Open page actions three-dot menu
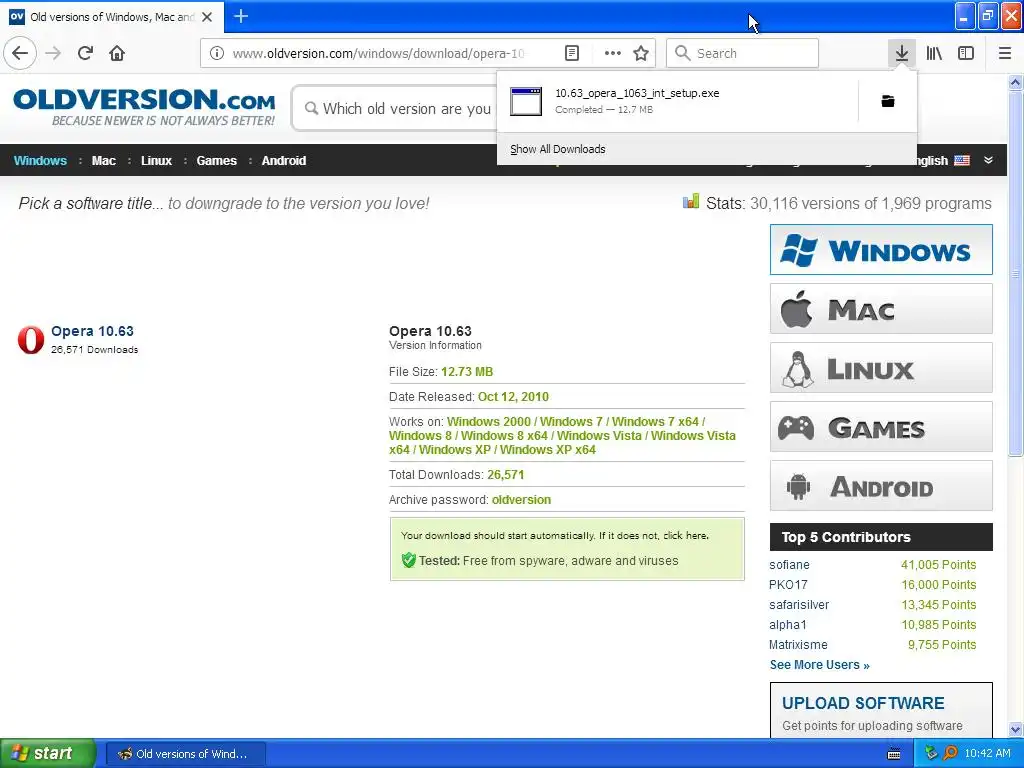This screenshot has width=1024, height=768. (613, 53)
